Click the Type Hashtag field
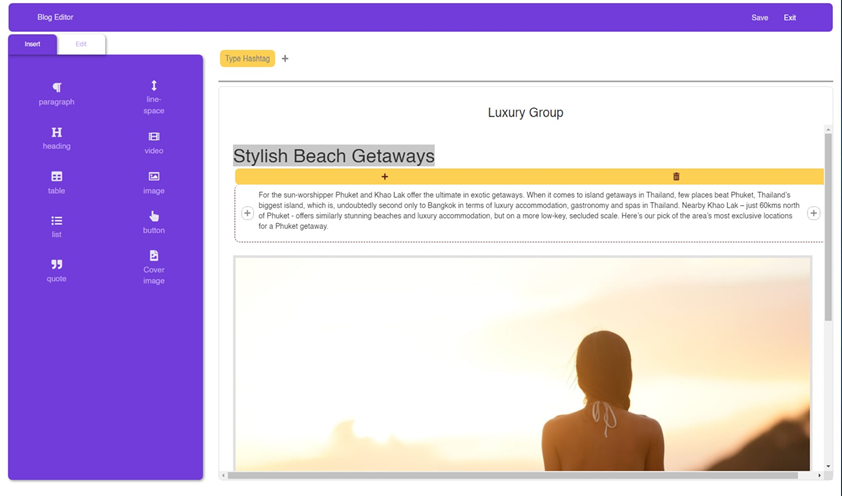Image resolution: width=842 pixels, height=496 pixels. pos(247,59)
